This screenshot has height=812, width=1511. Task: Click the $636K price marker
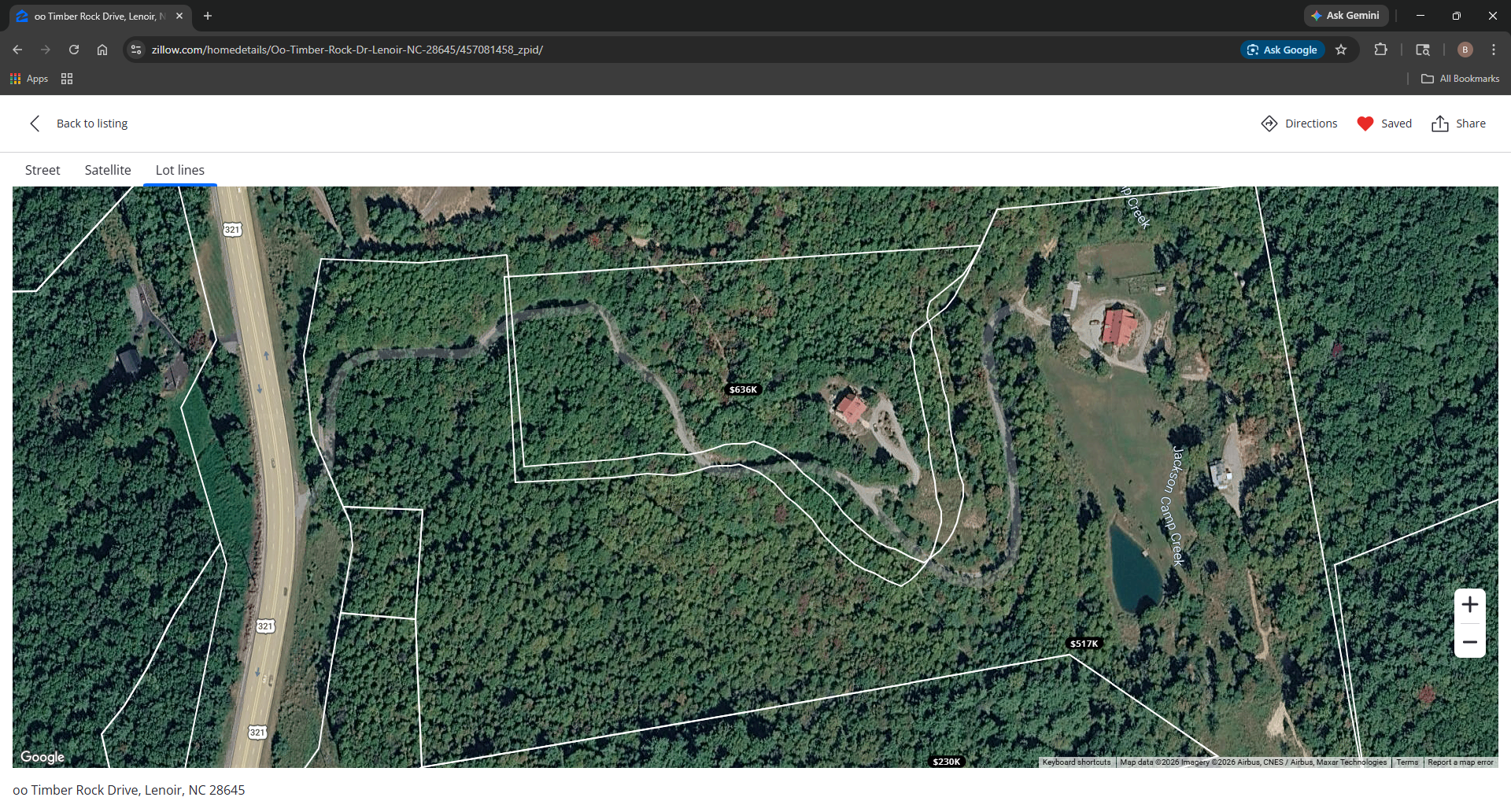click(x=743, y=389)
